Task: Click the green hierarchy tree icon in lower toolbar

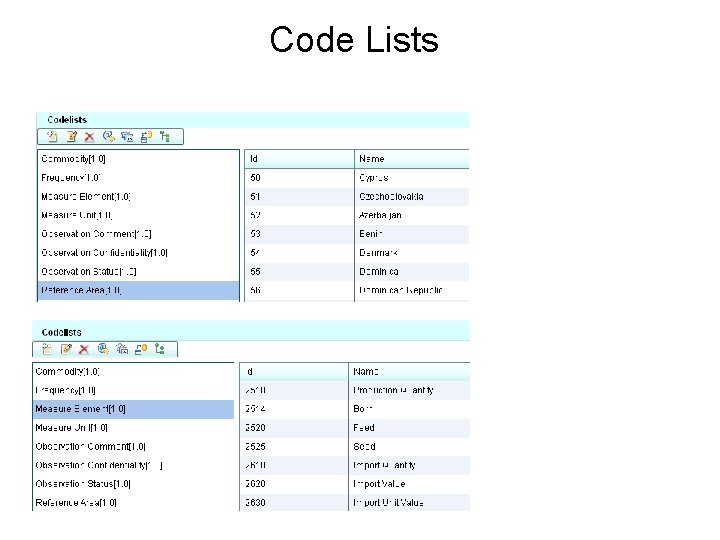Action: (159, 349)
